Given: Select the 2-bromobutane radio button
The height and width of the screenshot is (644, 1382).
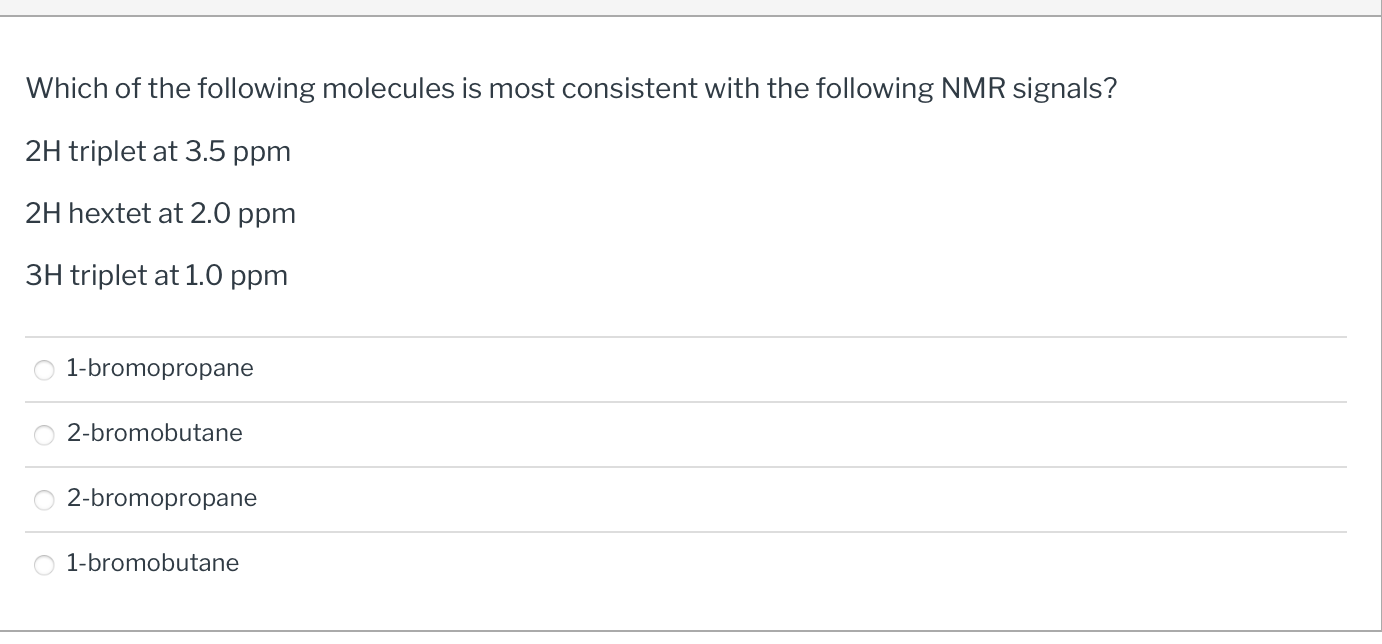Looking at the screenshot, I should coord(44,434).
